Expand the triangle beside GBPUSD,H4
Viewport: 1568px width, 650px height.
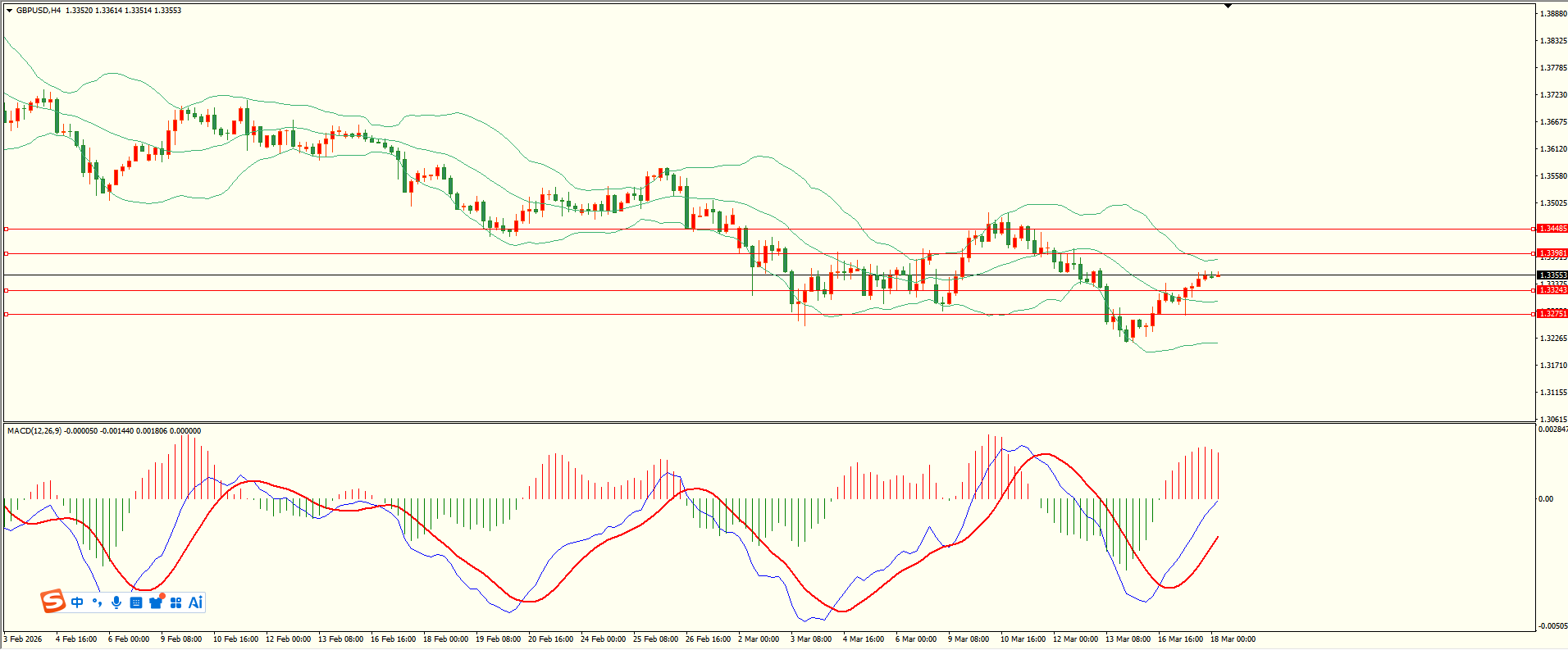10,11
